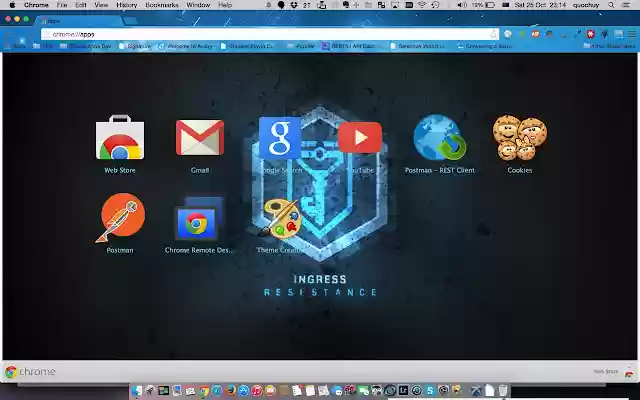Open the Chrome menu in menu bar
Image resolution: width=640 pixels, height=400 pixels.
[36, 5]
